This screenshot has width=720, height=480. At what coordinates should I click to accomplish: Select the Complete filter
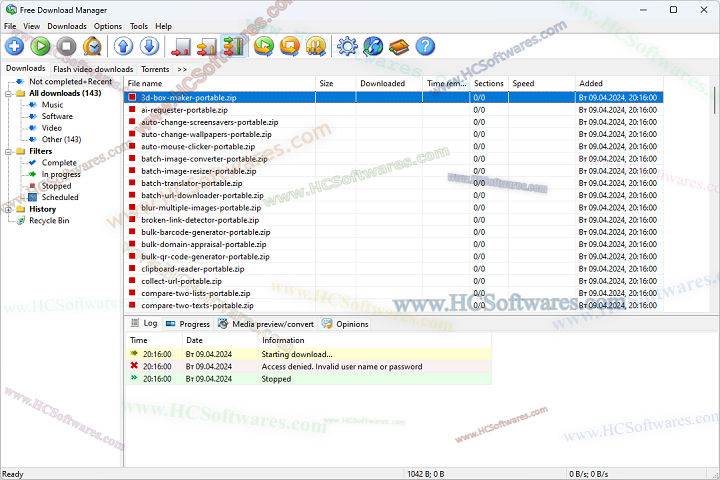59,163
